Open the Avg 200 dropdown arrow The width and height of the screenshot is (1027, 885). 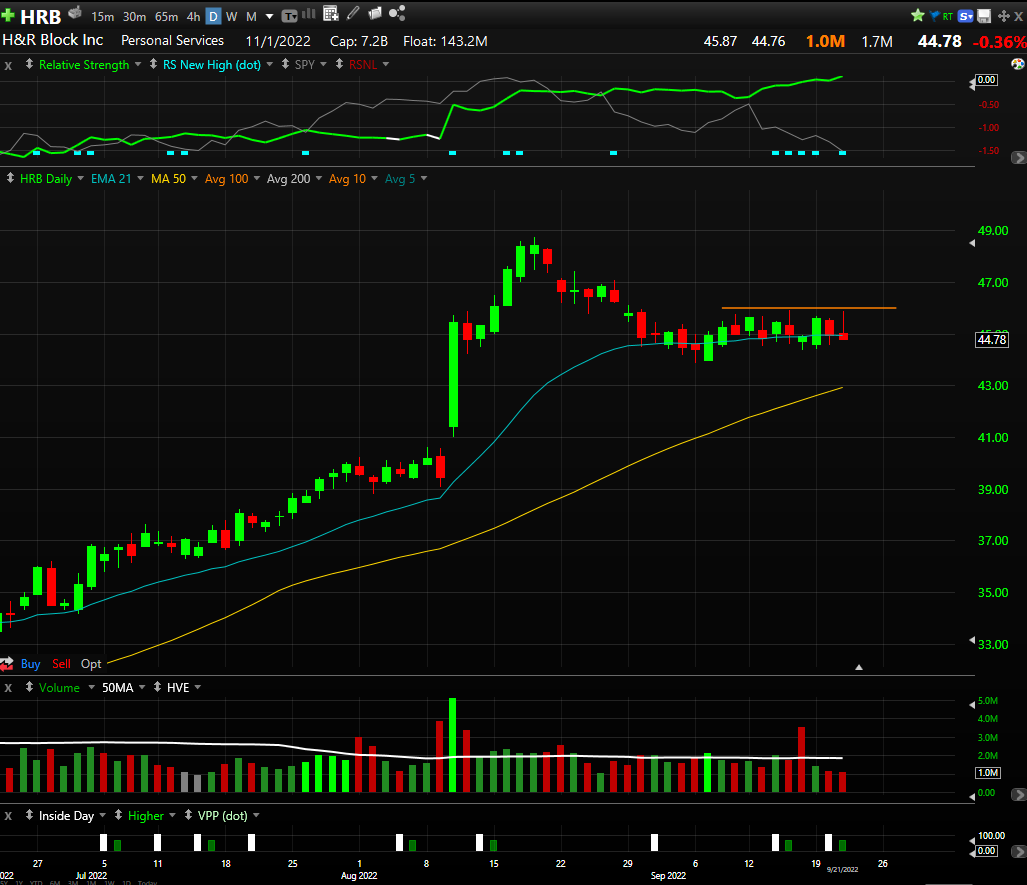point(319,178)
